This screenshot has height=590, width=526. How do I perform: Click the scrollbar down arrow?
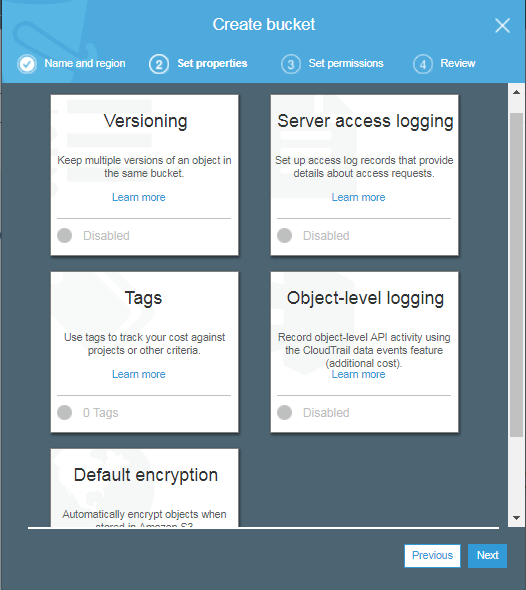(x=516, y=518)
